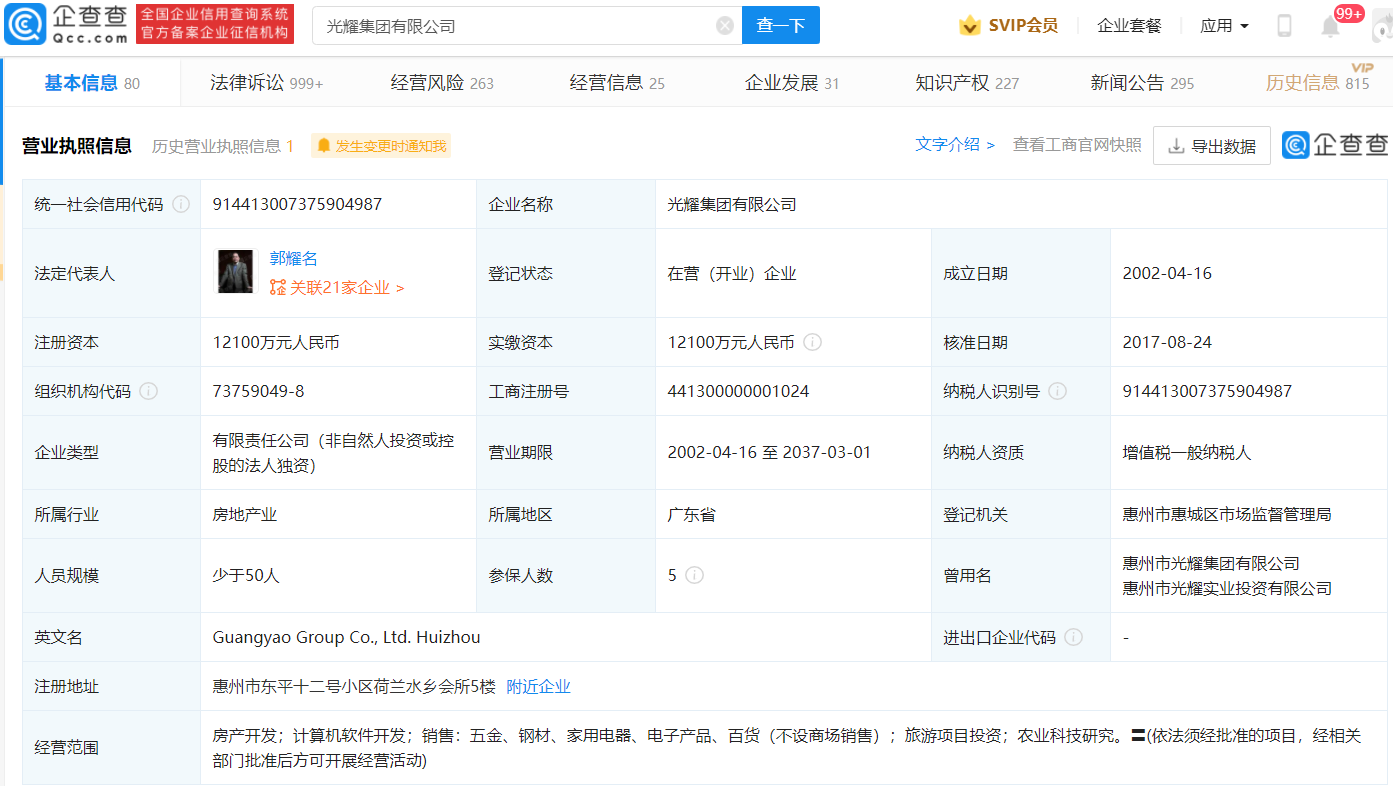Switch to 知识产权 tab
1393x786 pixels.
click(x=967, y=83)
